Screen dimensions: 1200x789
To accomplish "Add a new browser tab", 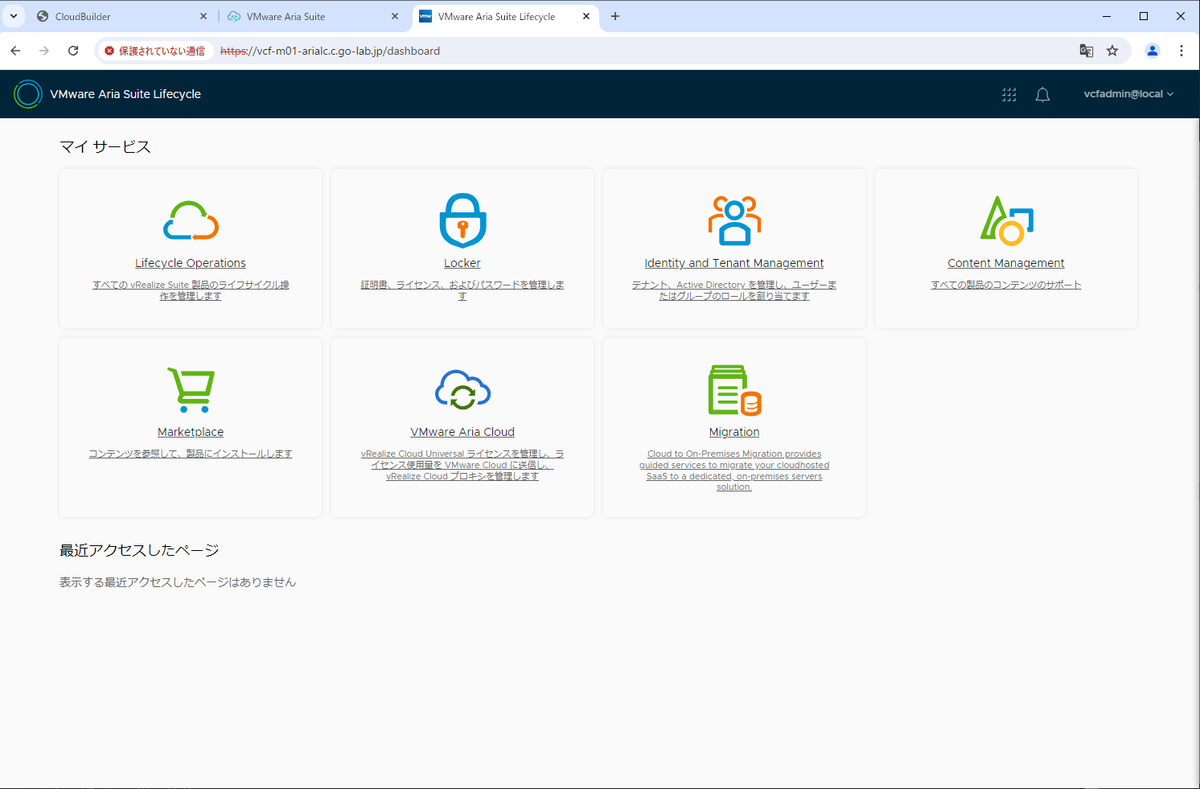I will pos(615,16).
